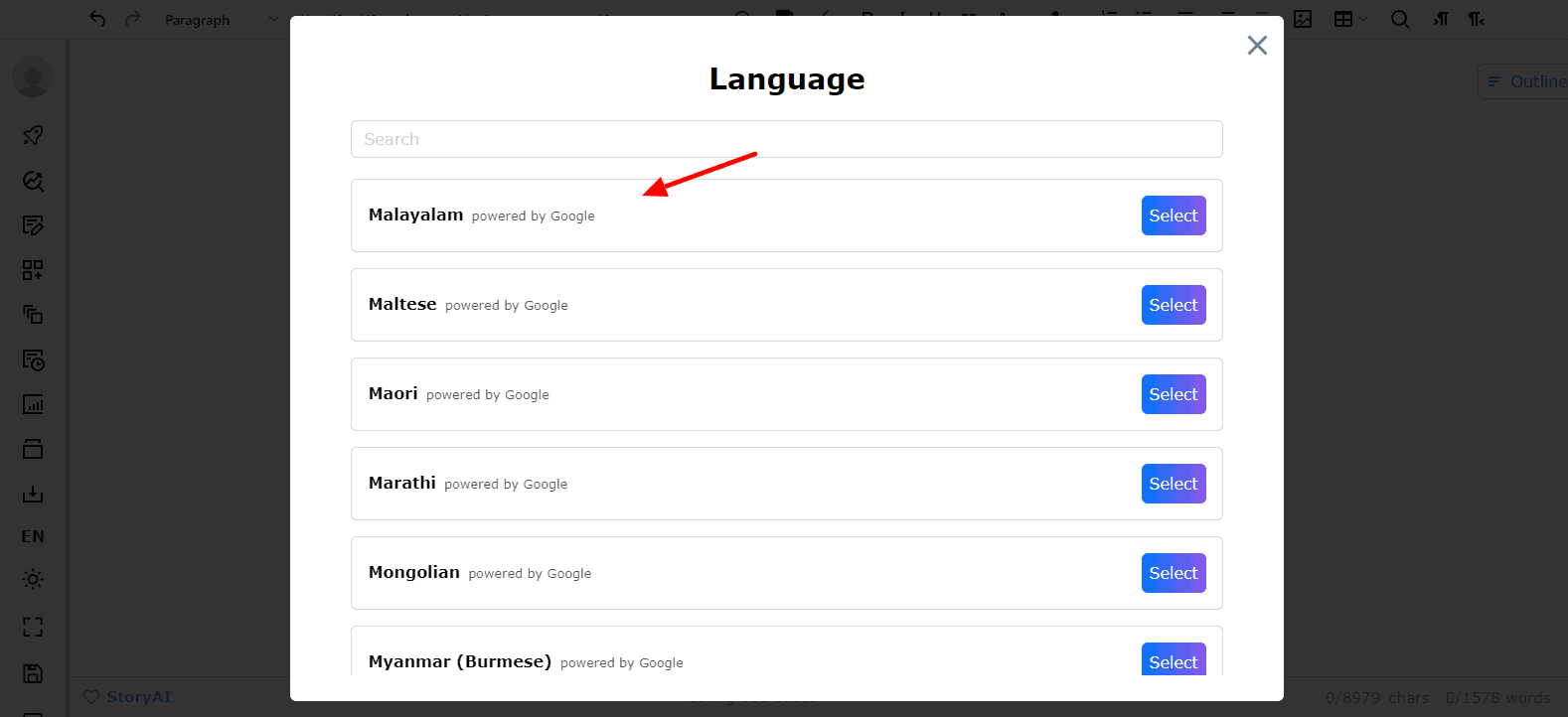Select the Malayalam language
Screen dimensions: 1568x717
point(1173,215)
